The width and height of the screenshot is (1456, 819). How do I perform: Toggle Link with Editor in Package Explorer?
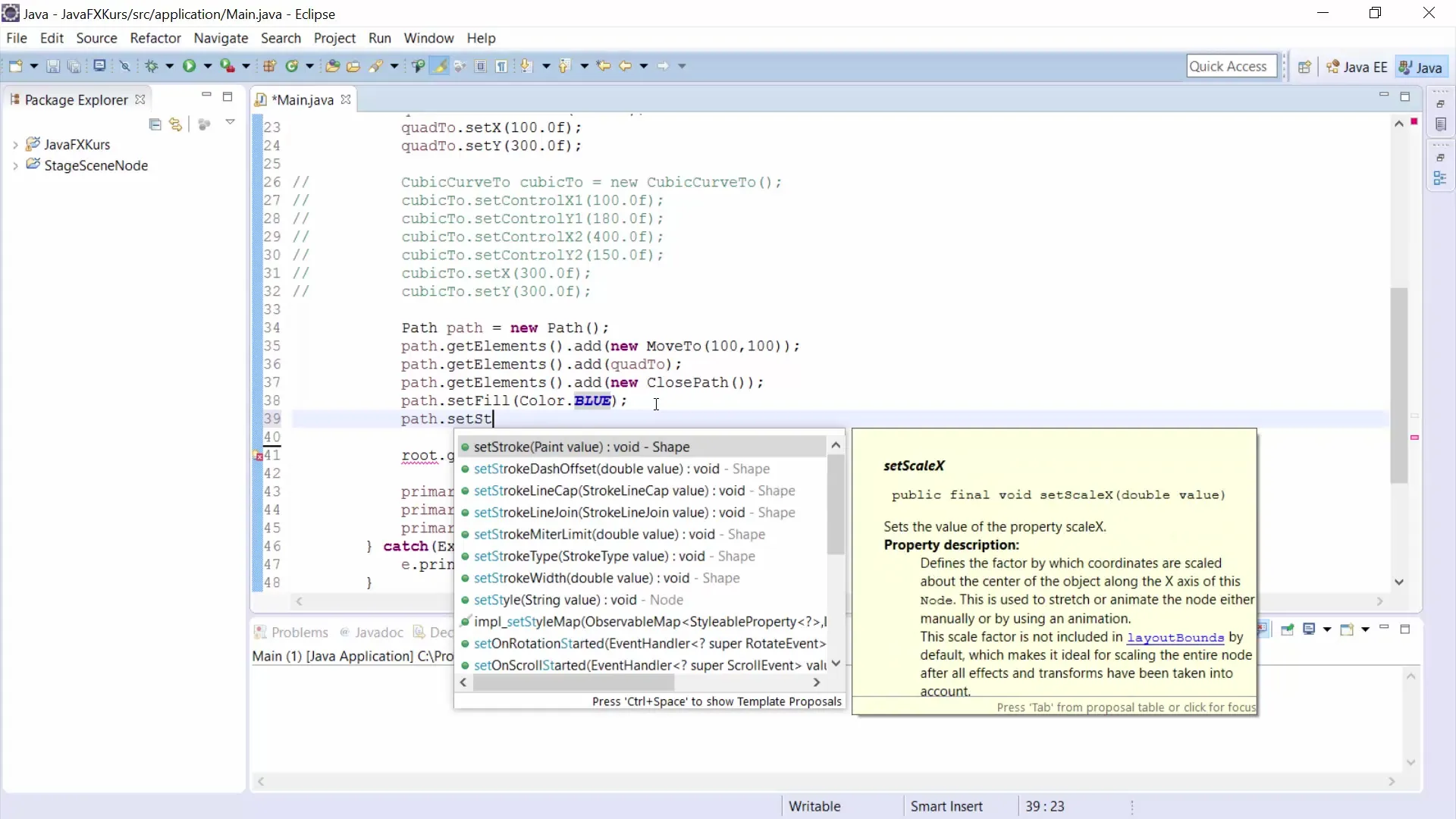tap(176, 124)
